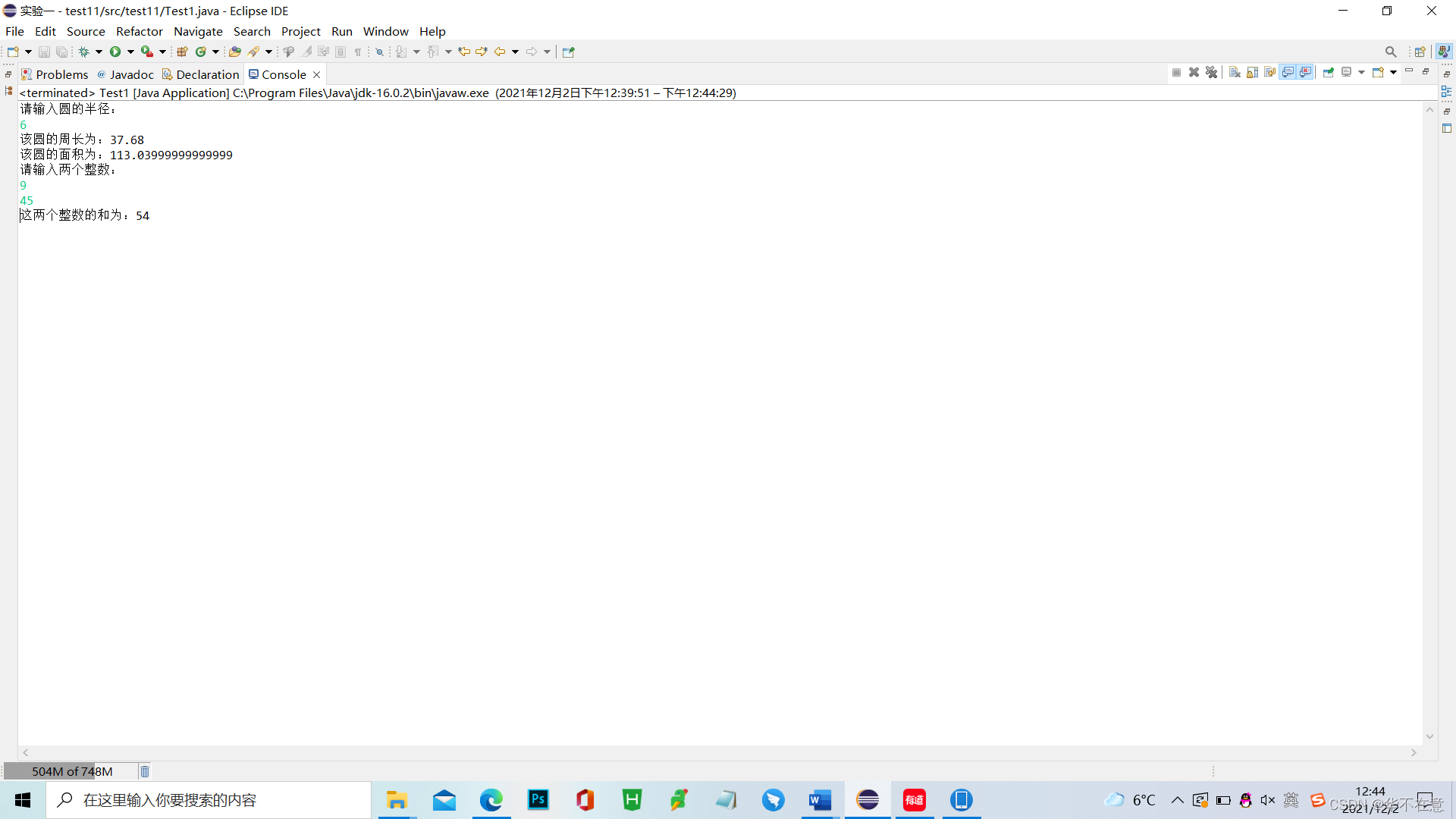Click the Last Edit Location arrow icon

pyautogui.click(x=463, y=52)
